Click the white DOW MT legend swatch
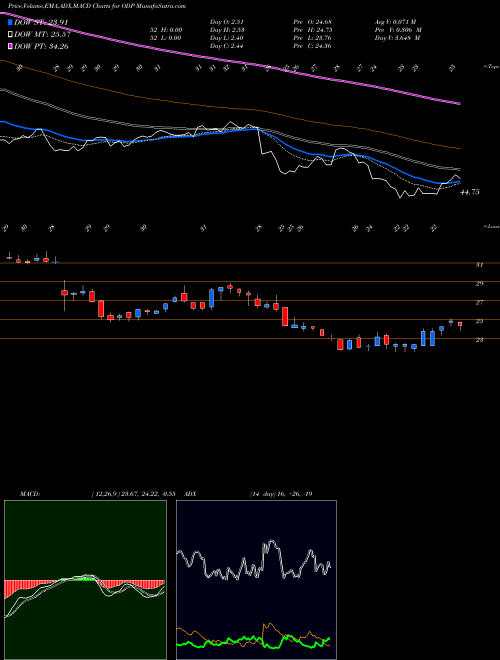 pos(10,34)
